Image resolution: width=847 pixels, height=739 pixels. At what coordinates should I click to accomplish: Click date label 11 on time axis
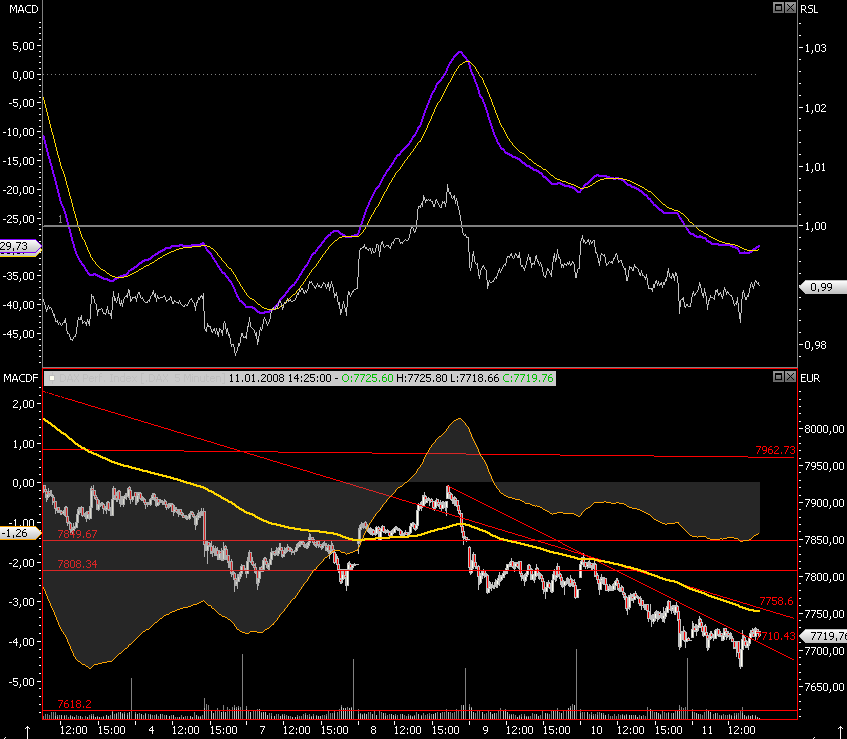[x=707, y=730]
